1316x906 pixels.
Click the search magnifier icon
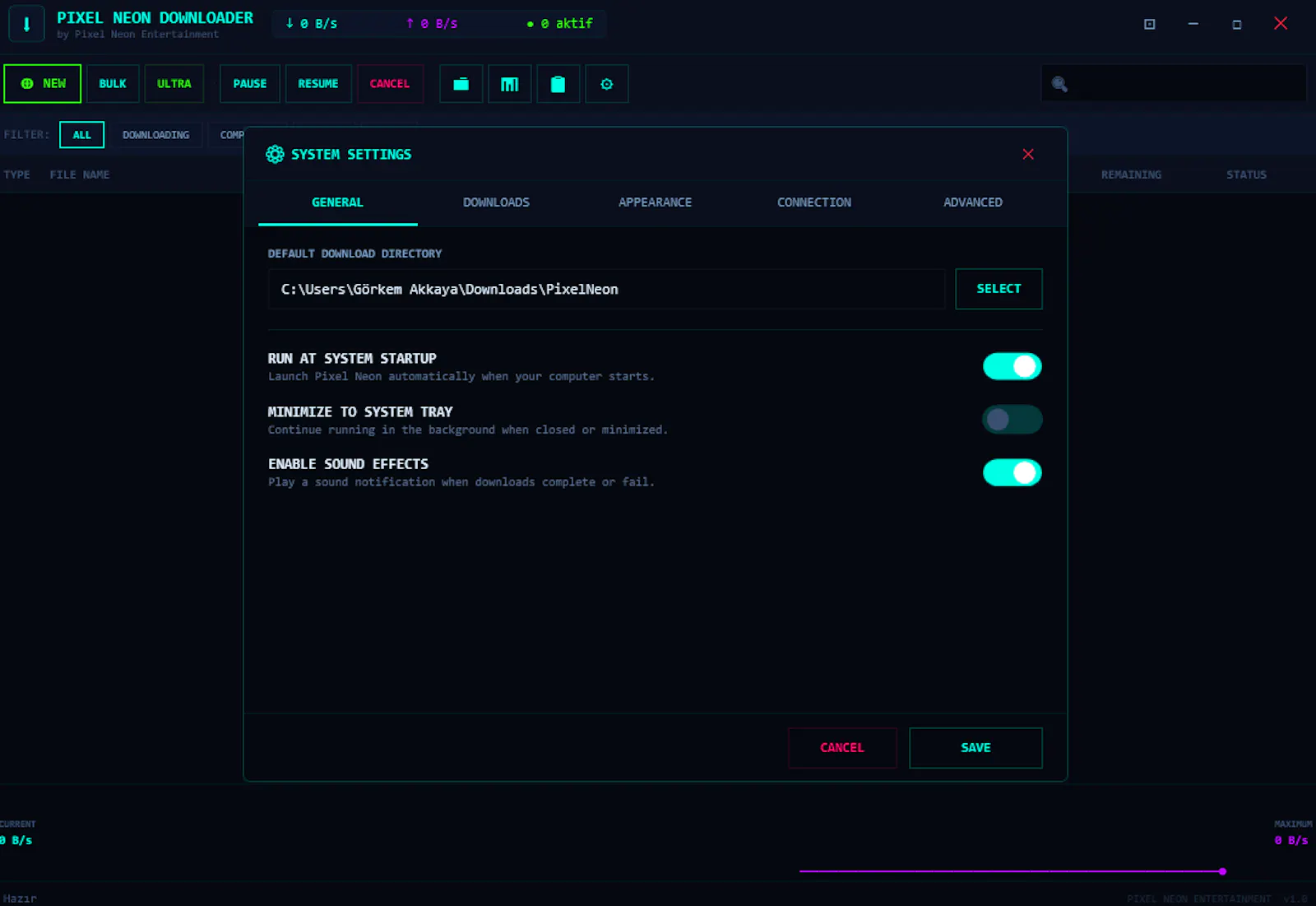(x=1059, y=84)
